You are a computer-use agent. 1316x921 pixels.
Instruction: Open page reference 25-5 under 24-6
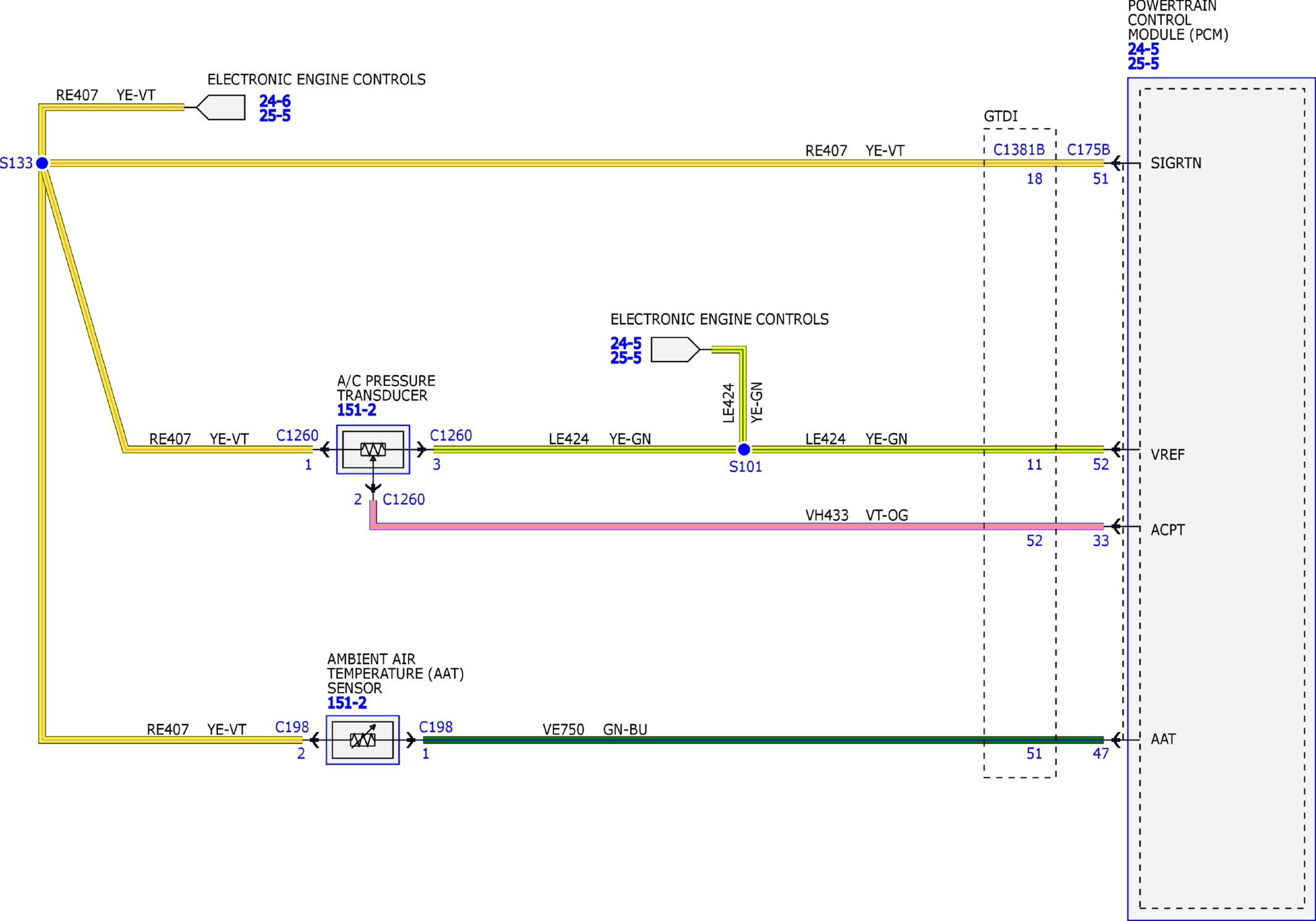click(275, 116)
